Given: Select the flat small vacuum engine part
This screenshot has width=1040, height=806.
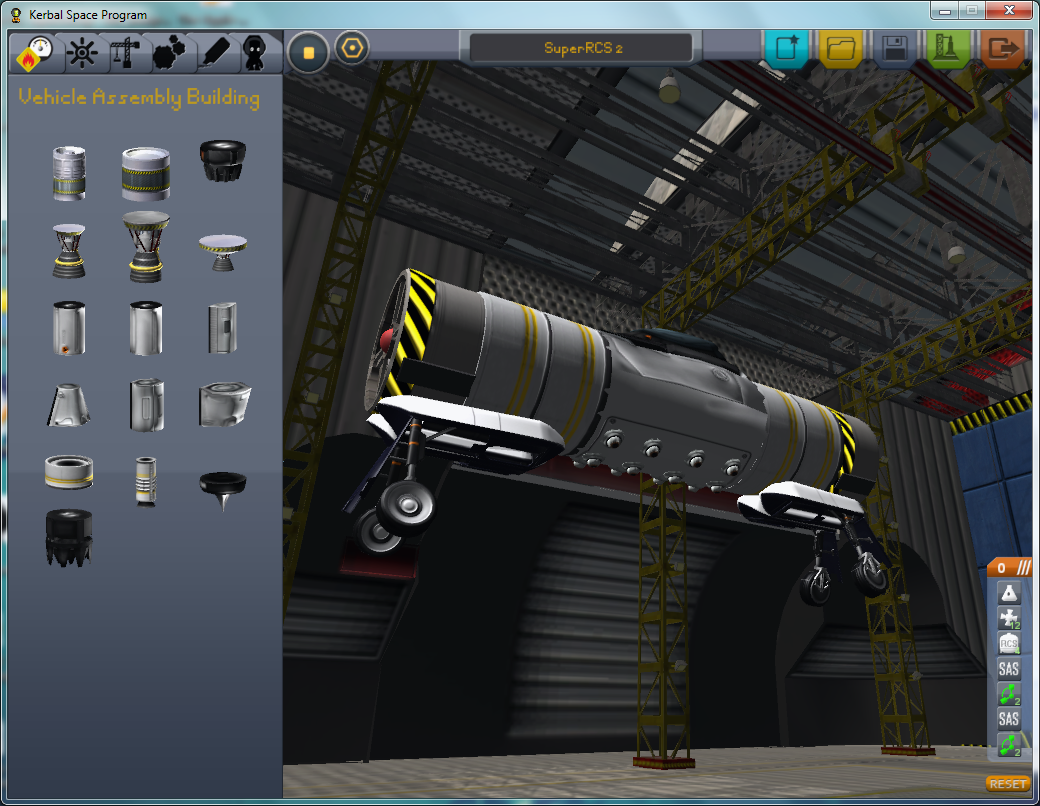Looking at the screenshot, I should pyautogui.click(x=223, y=252).
